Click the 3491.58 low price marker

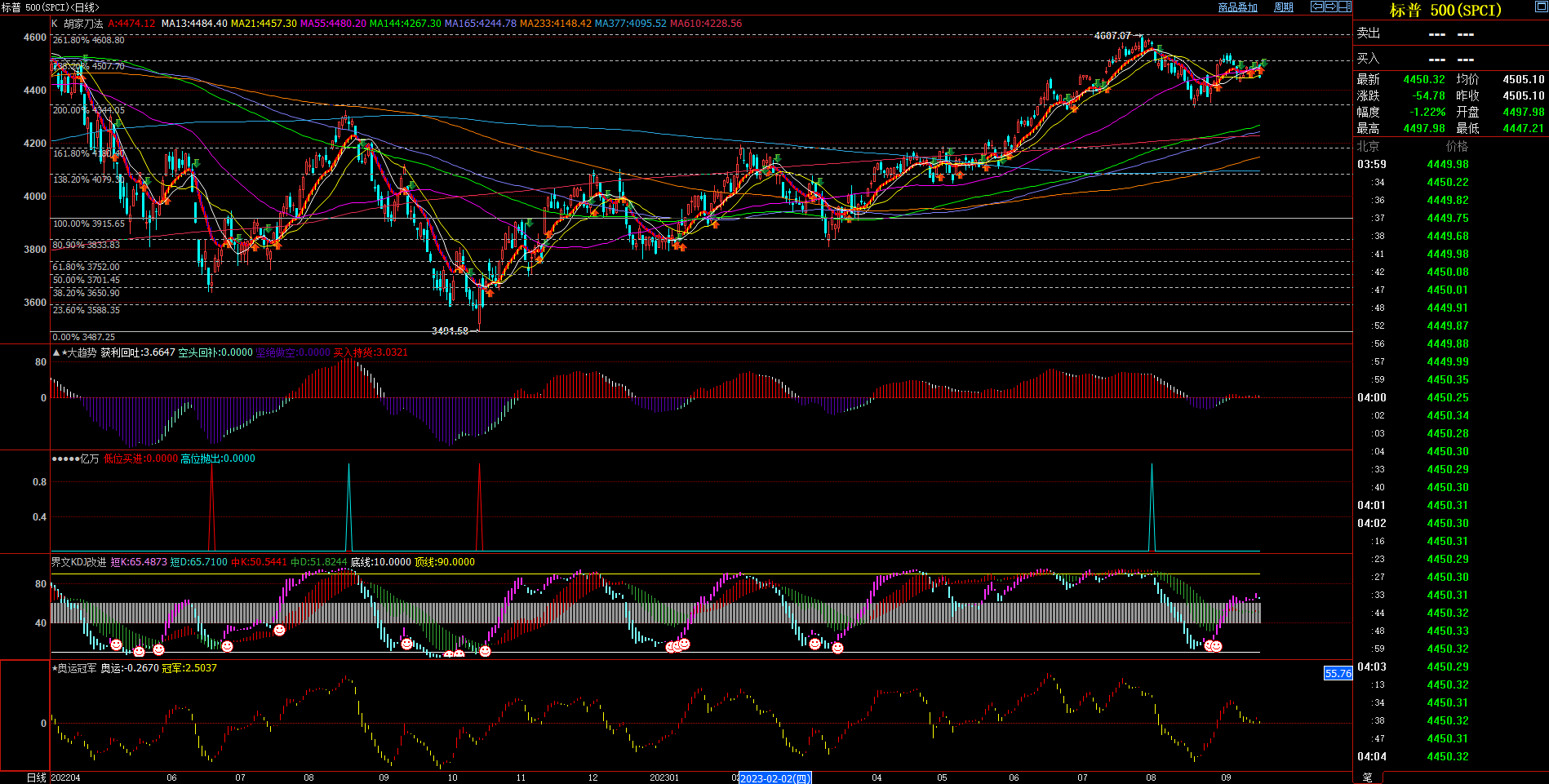450,330
